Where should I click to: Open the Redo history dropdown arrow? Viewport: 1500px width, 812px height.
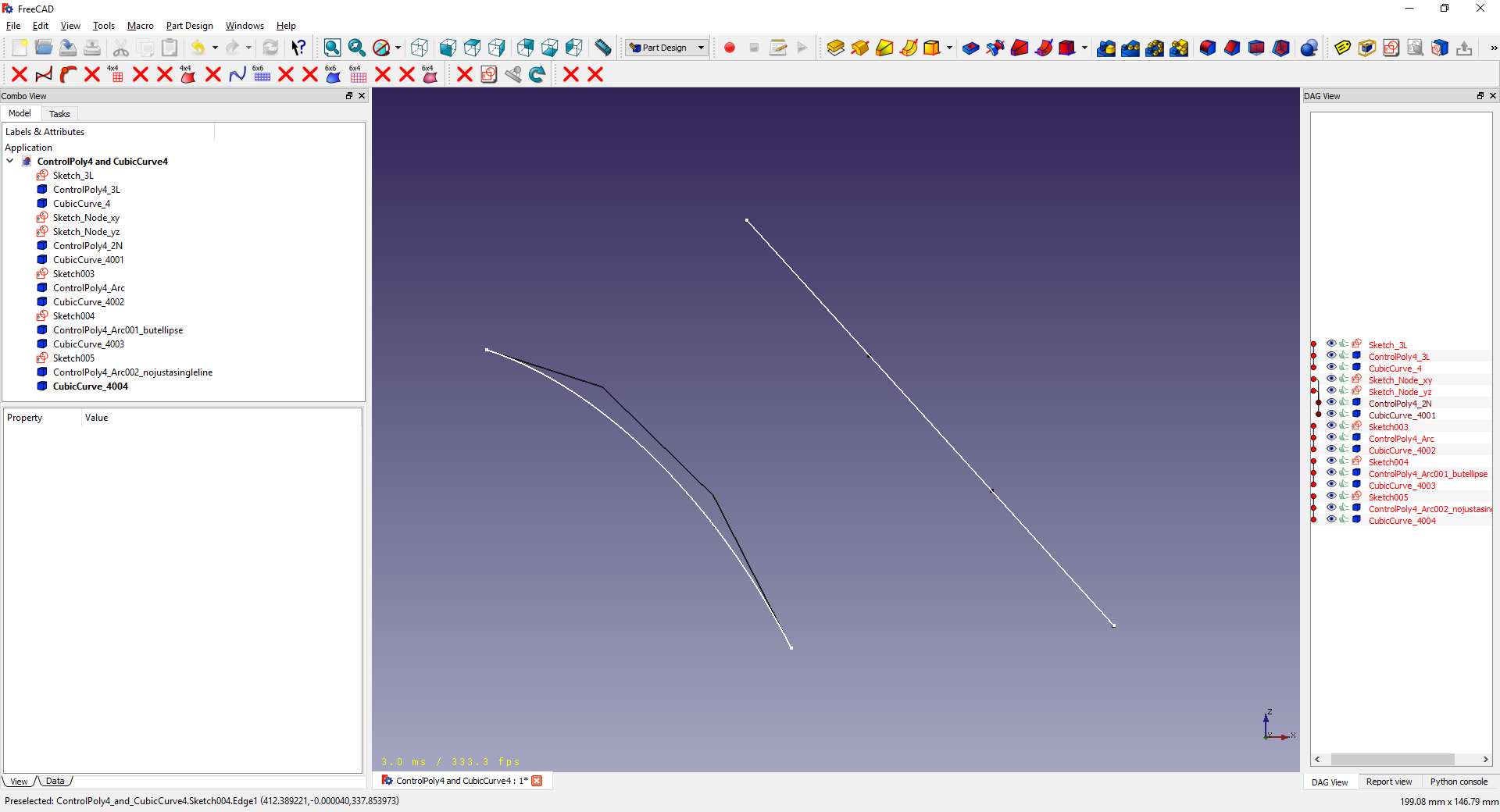[249, 48]
